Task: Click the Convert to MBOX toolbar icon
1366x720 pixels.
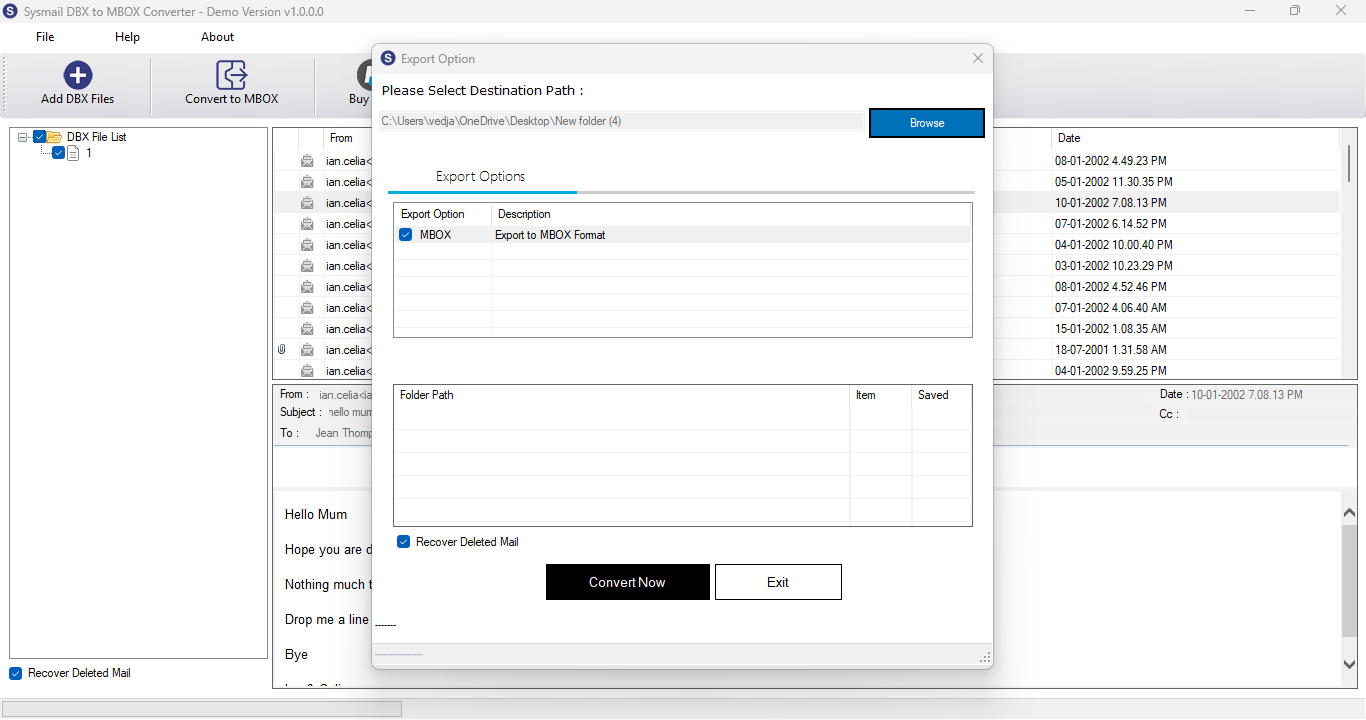Action: 231,75
